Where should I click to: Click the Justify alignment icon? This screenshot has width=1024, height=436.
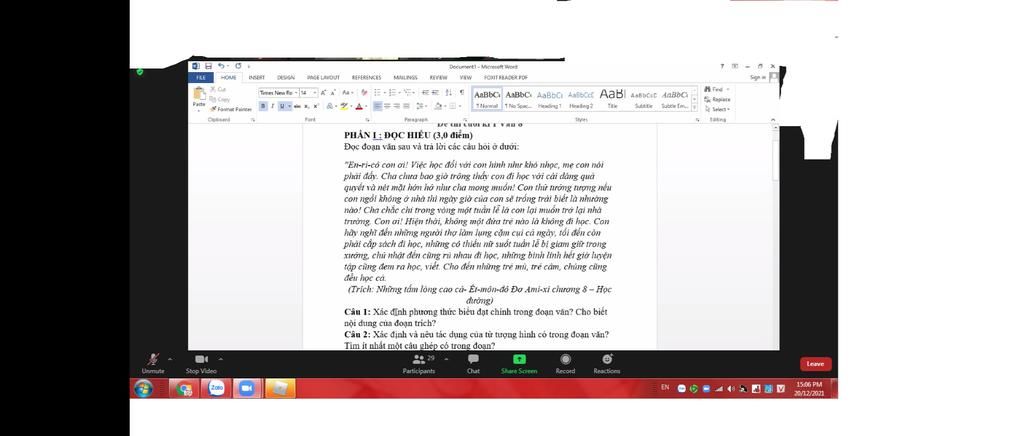406,106
